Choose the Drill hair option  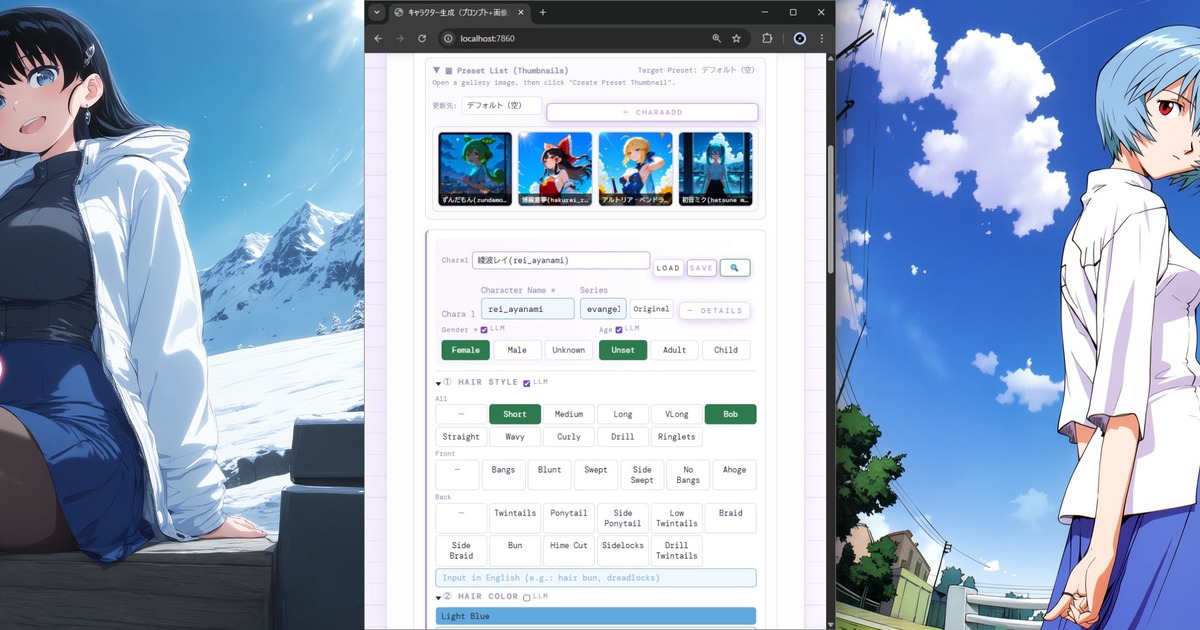tap(623, 437)
